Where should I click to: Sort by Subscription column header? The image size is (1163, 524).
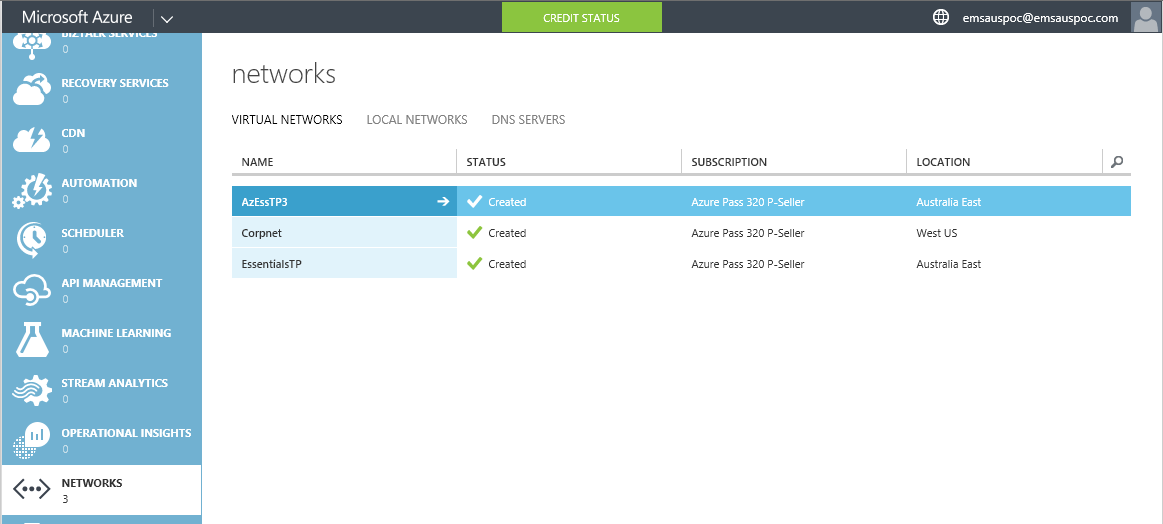click(729, 162)
